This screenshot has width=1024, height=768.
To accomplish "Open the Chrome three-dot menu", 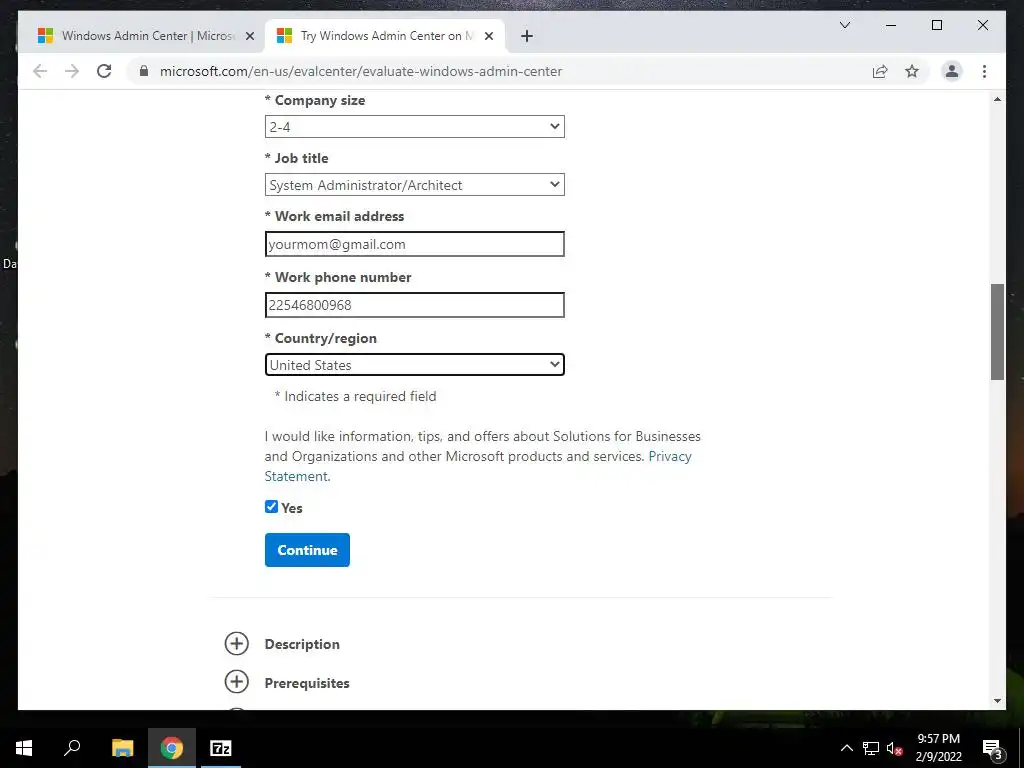I will (x=984, y=71).
